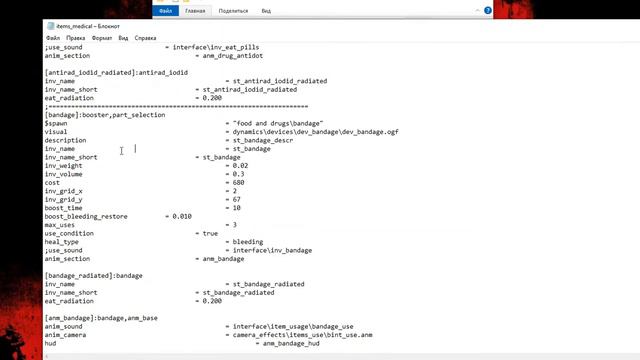The height and width of the screenshot is (360, 640).
Task: Switch to the Главная tab in Explorer
Action: pos(195,11)
